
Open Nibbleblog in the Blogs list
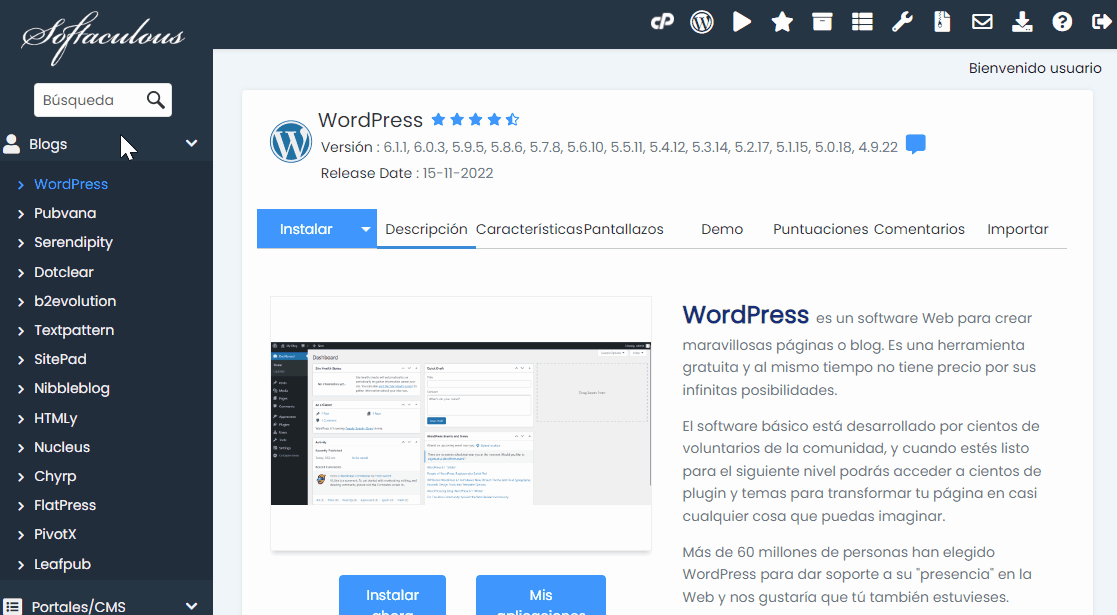tap(72, 388)
